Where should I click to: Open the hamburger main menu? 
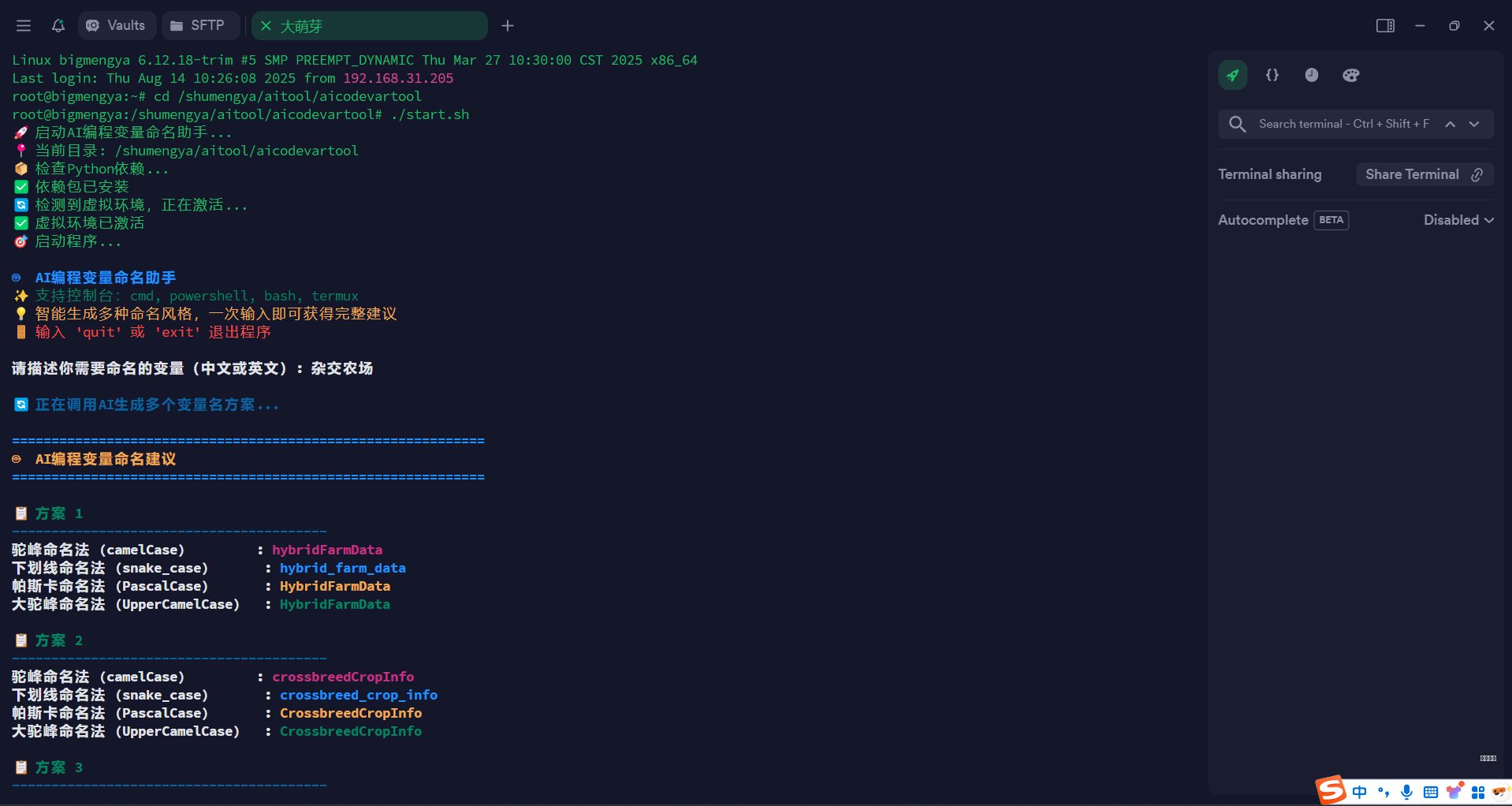(x=24, y=26)
